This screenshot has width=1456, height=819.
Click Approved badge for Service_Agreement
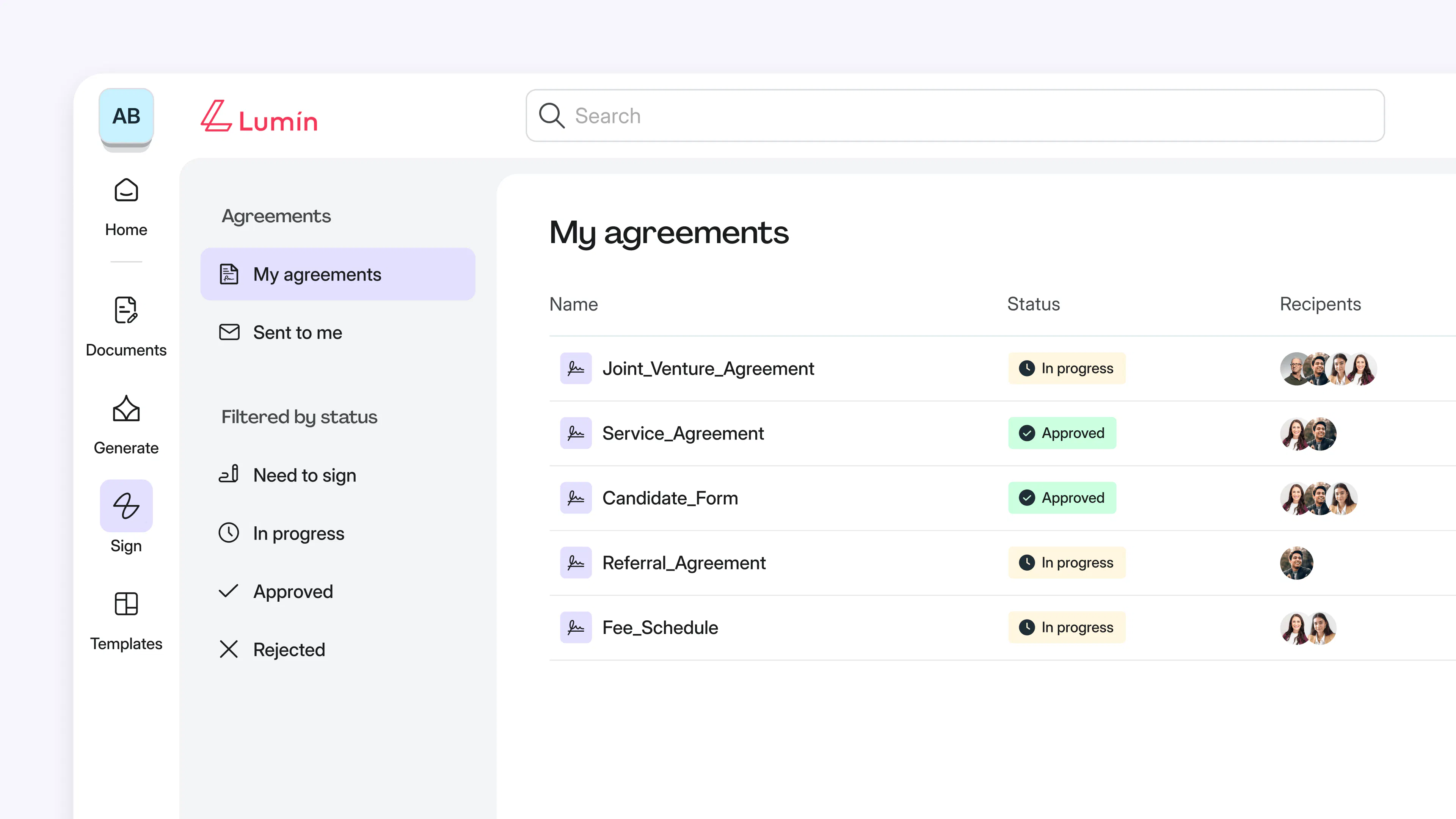(x=1062, y=433)
